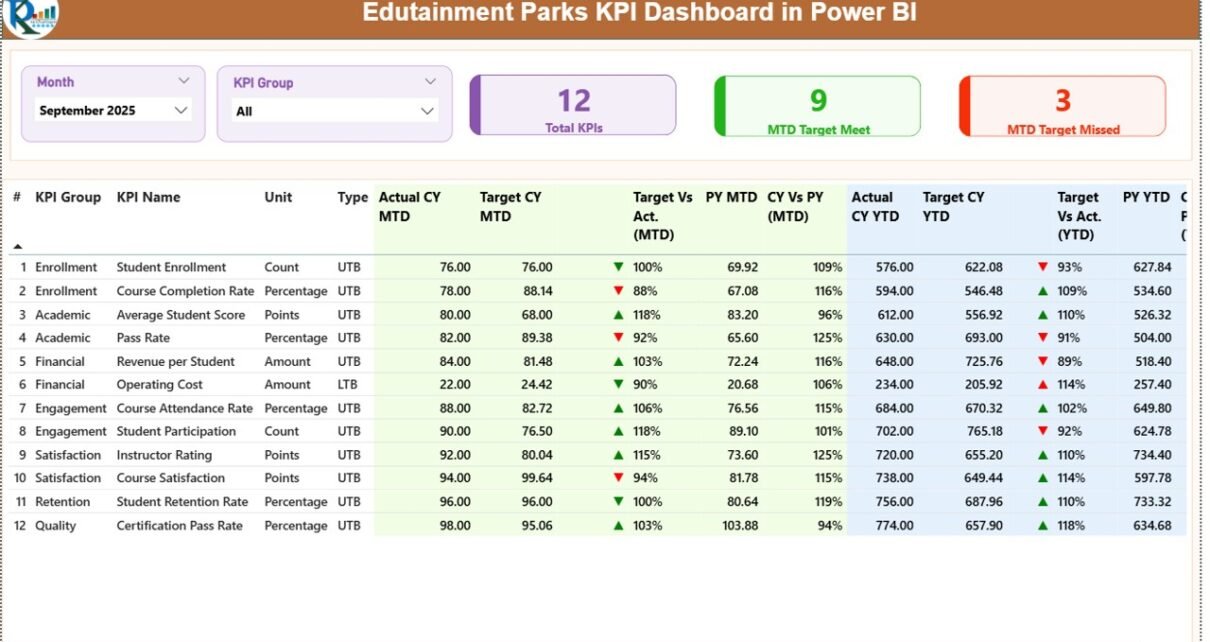Click the red YTD down arrow for Student Enrollment
This screenshot has height=642, width=1210.
[x=1043, y=268]
